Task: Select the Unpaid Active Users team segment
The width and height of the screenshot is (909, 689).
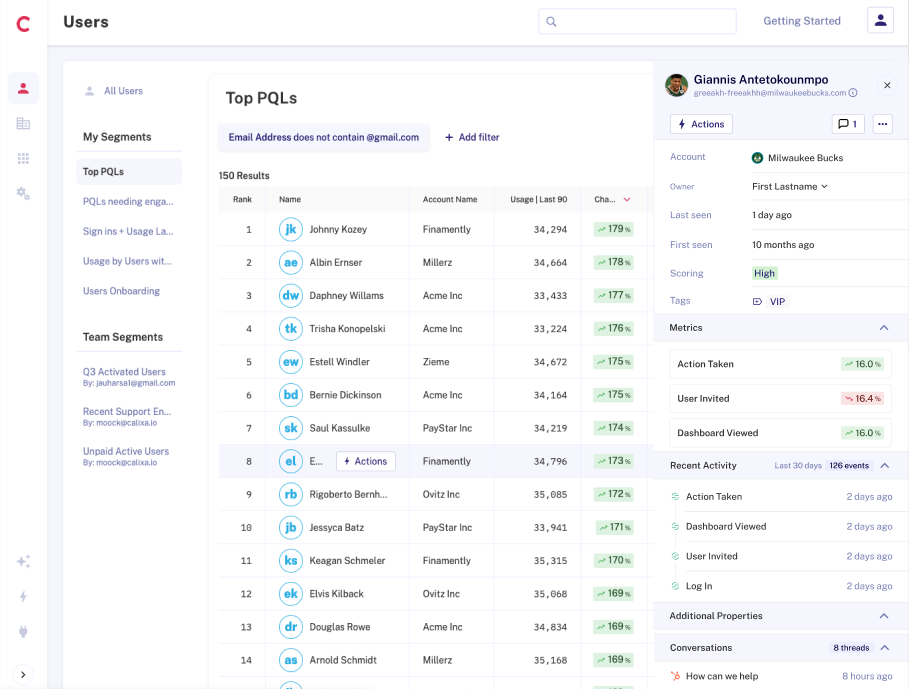Action: (126, 451)
